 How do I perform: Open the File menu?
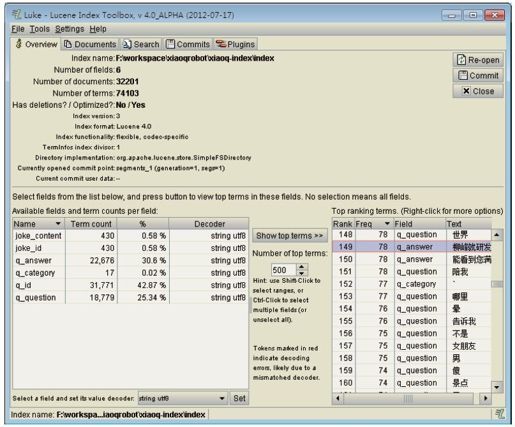click(18, 29)
